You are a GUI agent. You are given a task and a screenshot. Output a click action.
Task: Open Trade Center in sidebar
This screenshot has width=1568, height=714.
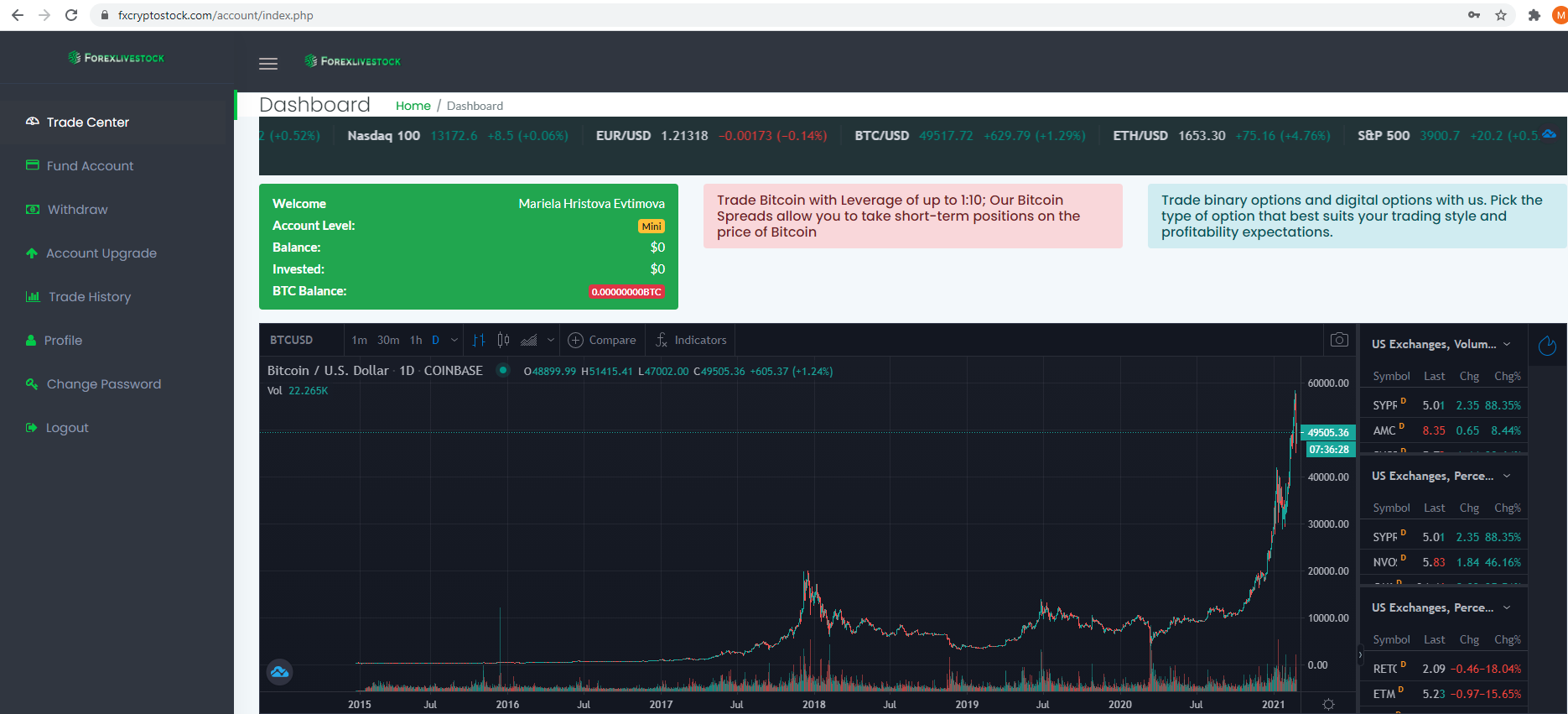click(x=88, y=122)
